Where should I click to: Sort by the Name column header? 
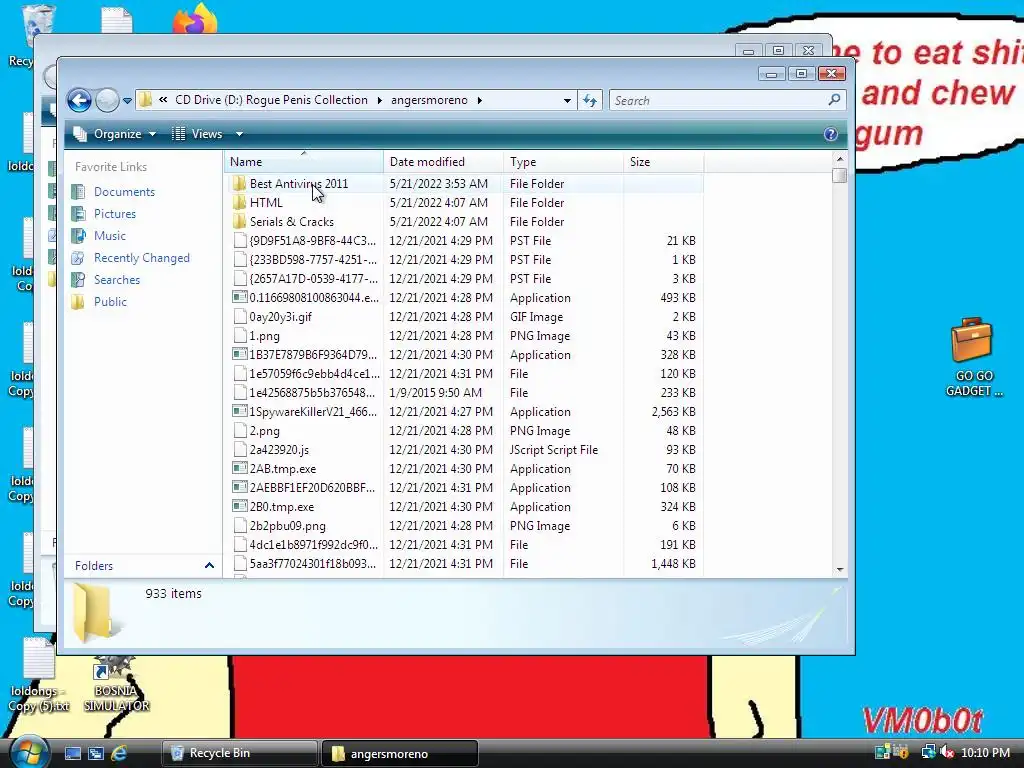coord(304,162)
